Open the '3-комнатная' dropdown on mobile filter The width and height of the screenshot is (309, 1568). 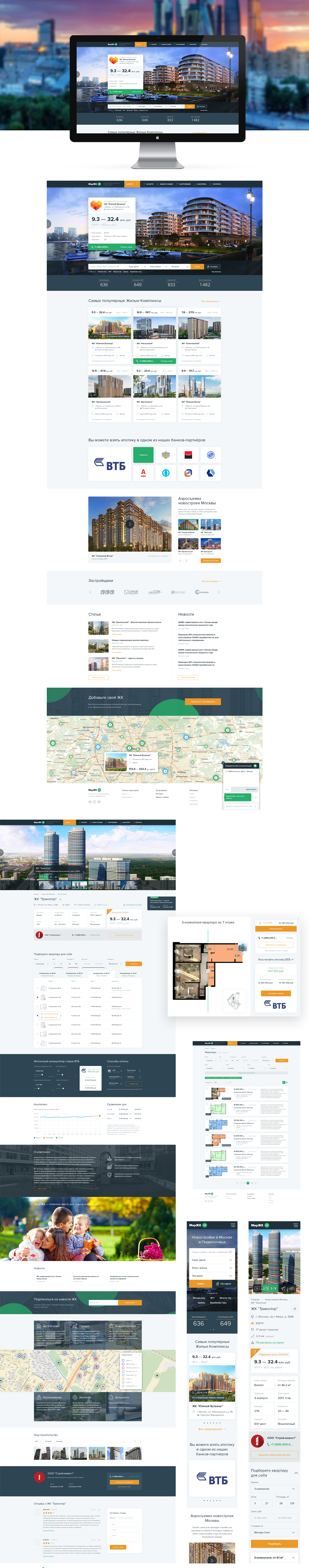click(274, 1489)
